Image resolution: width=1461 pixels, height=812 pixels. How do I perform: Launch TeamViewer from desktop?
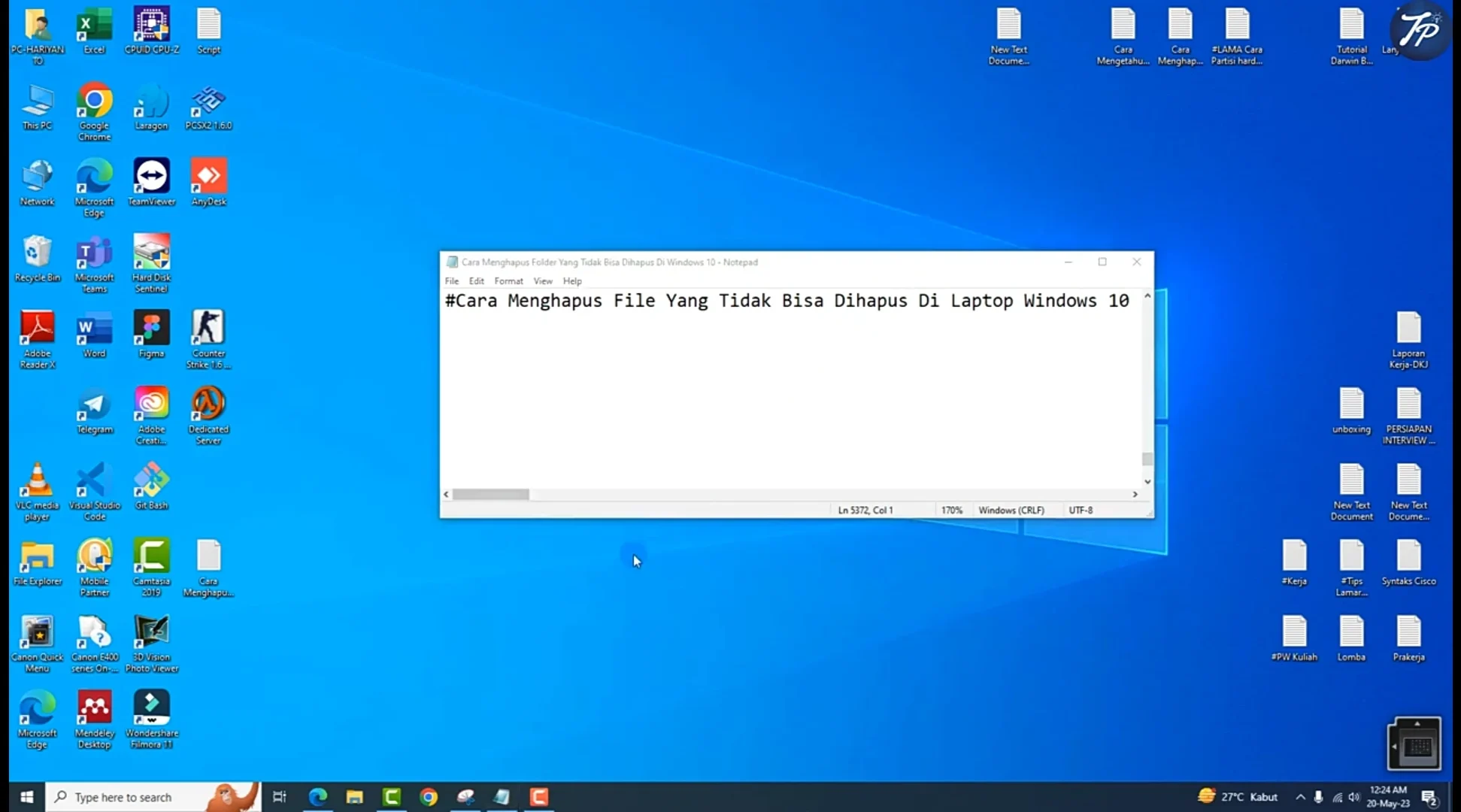[151, 183]
